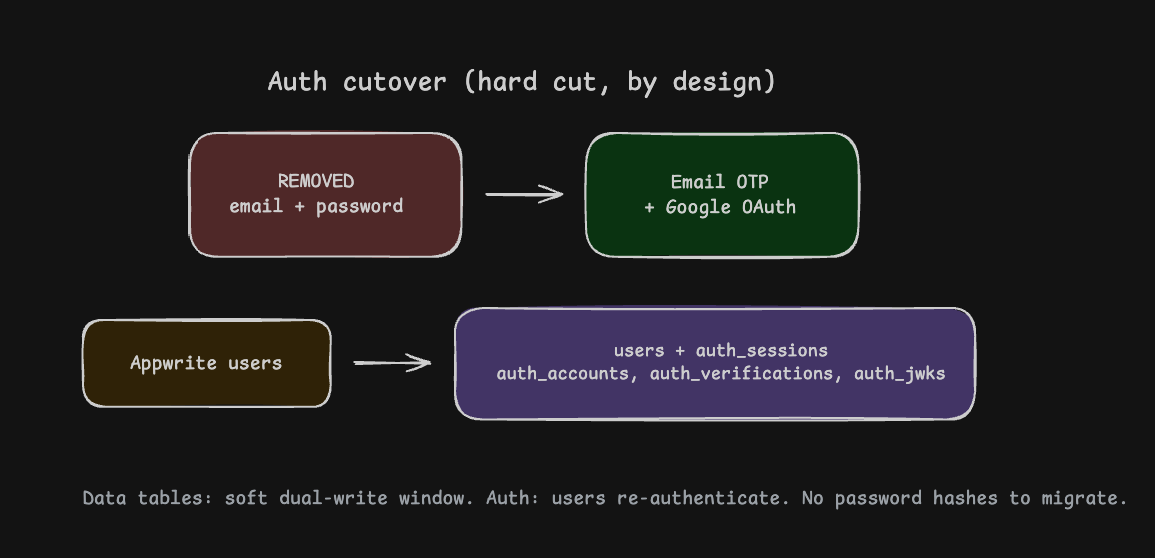Image resolution: width=1155 pixels, height=558 pixels.
Task: Select the 'users + auth_sessions' text line
Action: [x=721, y=350]
